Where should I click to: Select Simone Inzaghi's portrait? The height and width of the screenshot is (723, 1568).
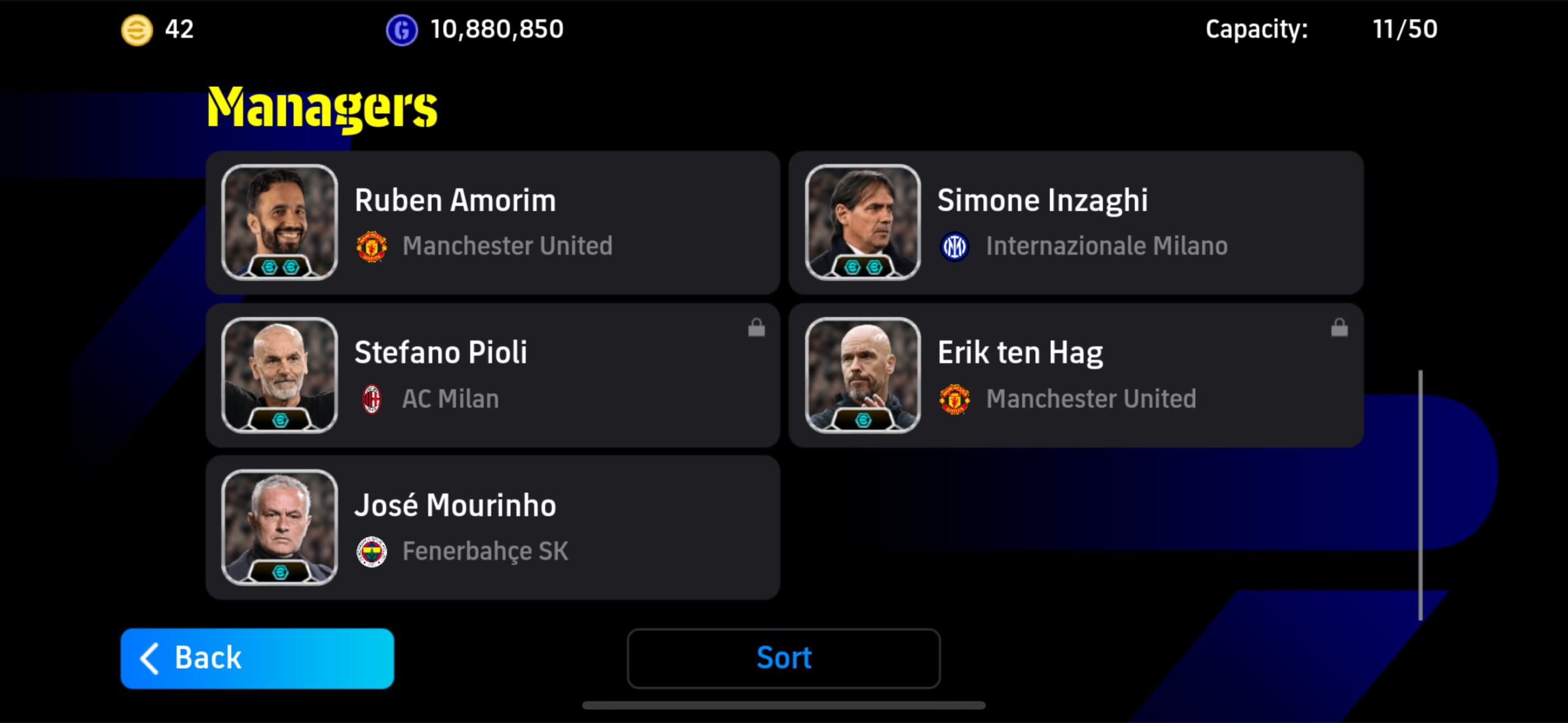tap(862, 222)
